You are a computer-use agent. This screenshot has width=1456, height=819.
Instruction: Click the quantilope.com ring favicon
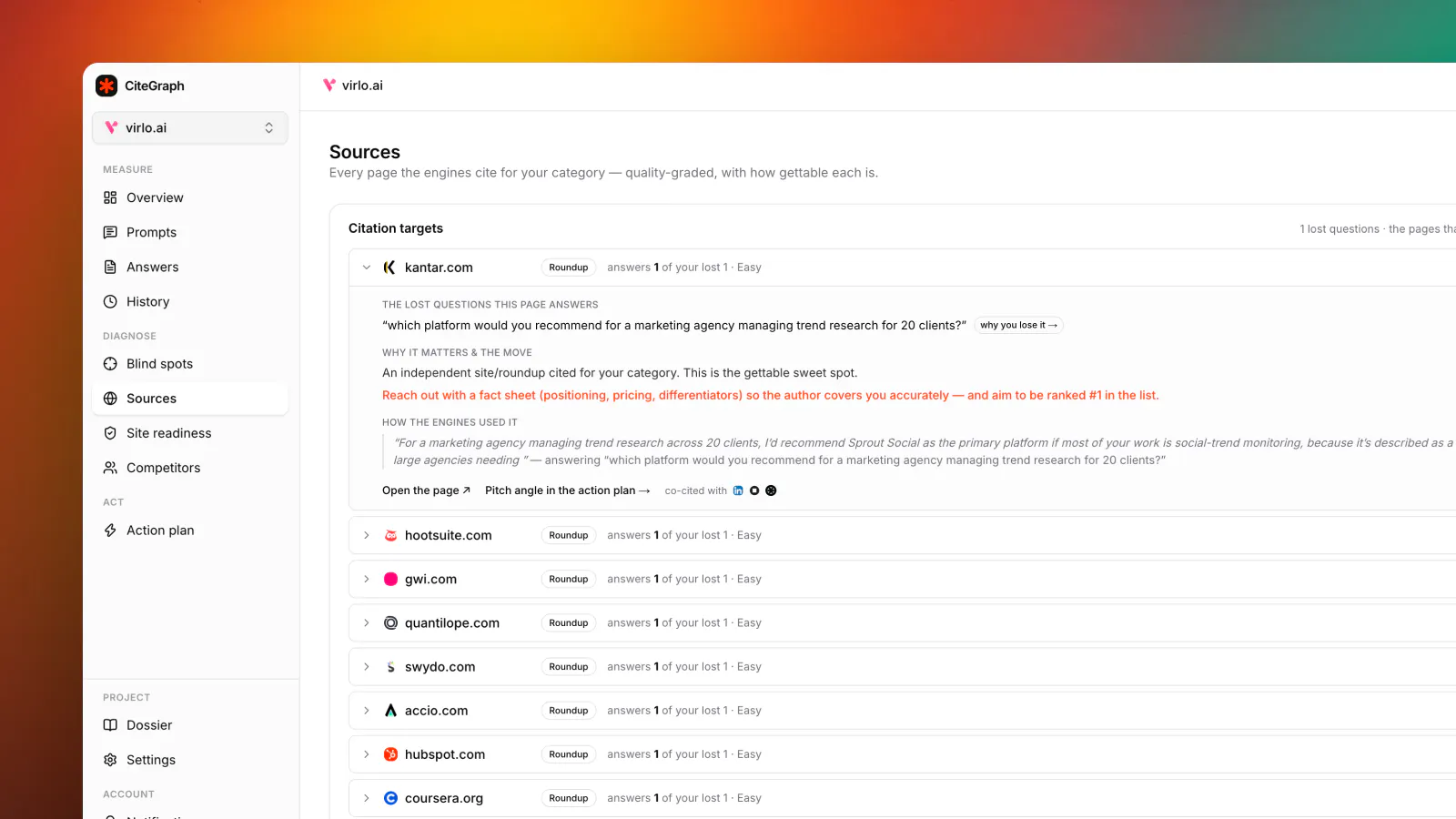pos(390,623)
